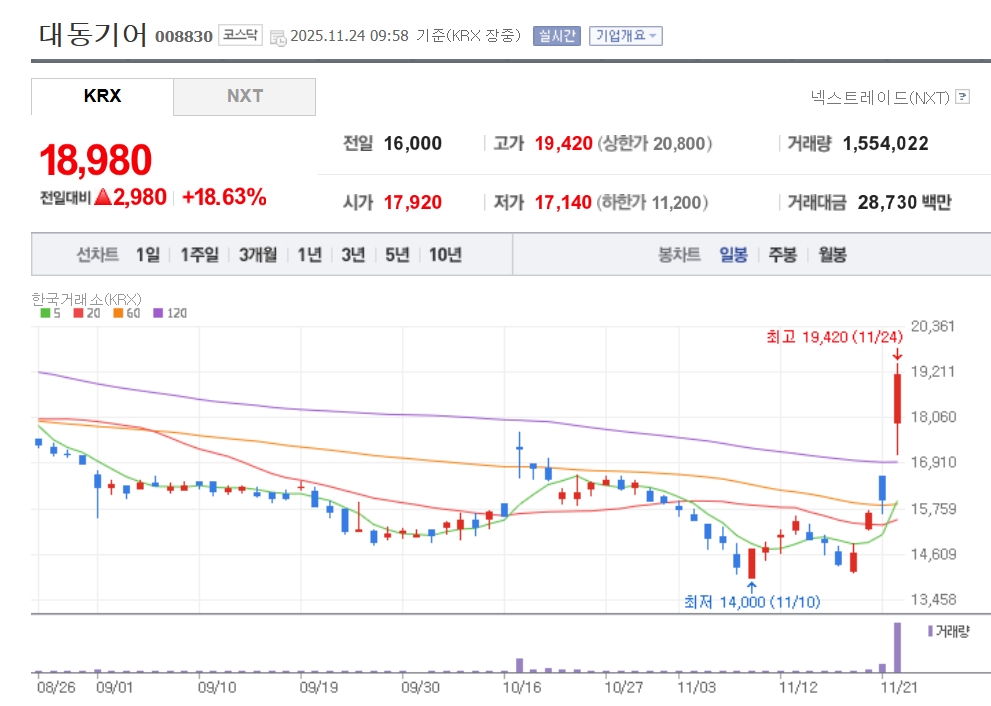Image resolution: width=991 pixels, height=706 pixels.
Task: Switch to the NXT exchange tab
Action: tap(245, 96)
